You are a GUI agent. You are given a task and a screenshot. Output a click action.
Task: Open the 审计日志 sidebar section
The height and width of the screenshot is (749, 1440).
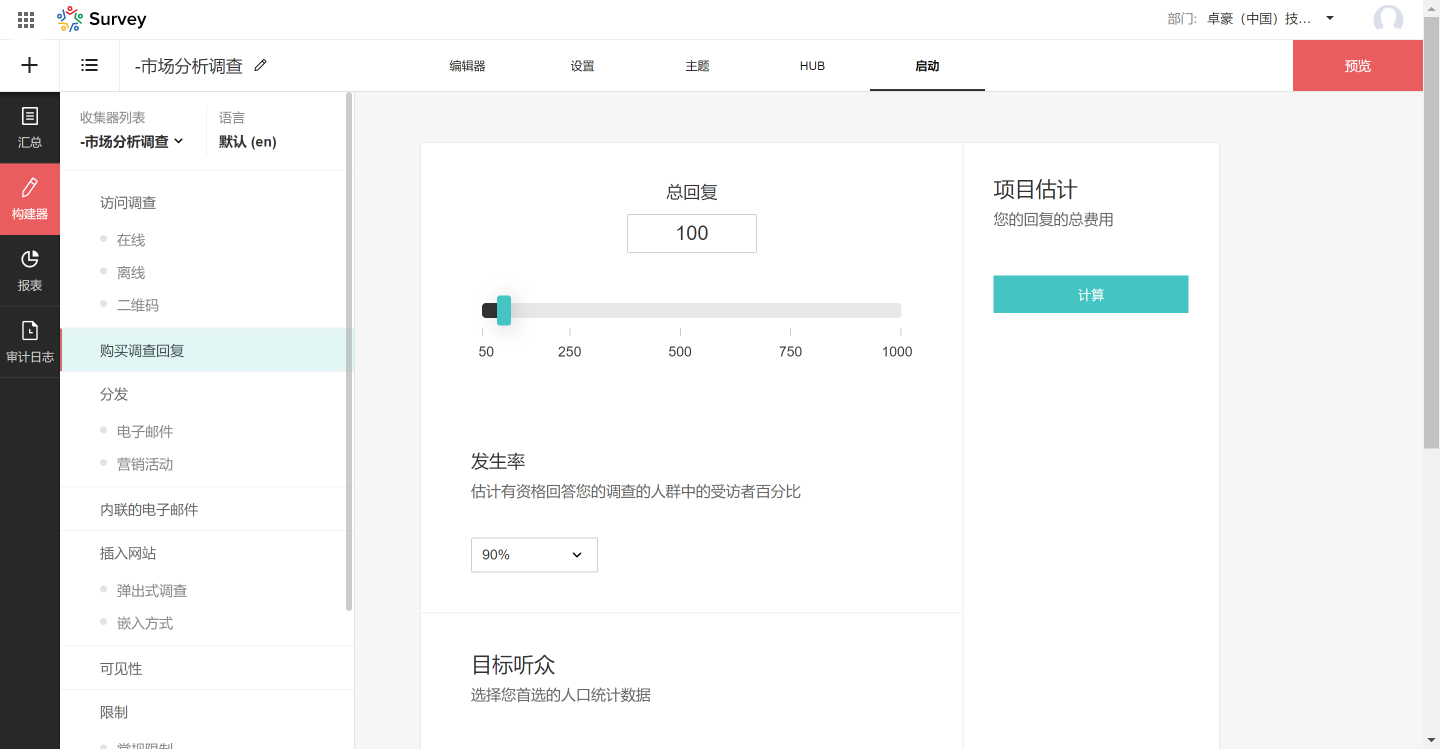(30, 342)
